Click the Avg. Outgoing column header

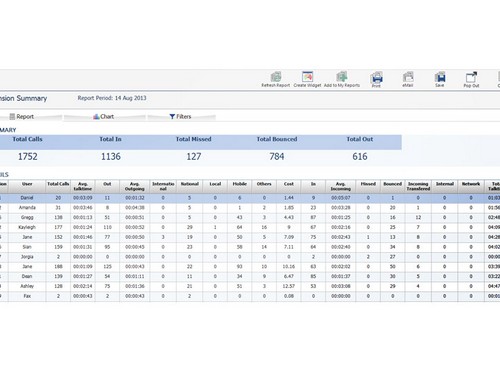pos(135,186)
